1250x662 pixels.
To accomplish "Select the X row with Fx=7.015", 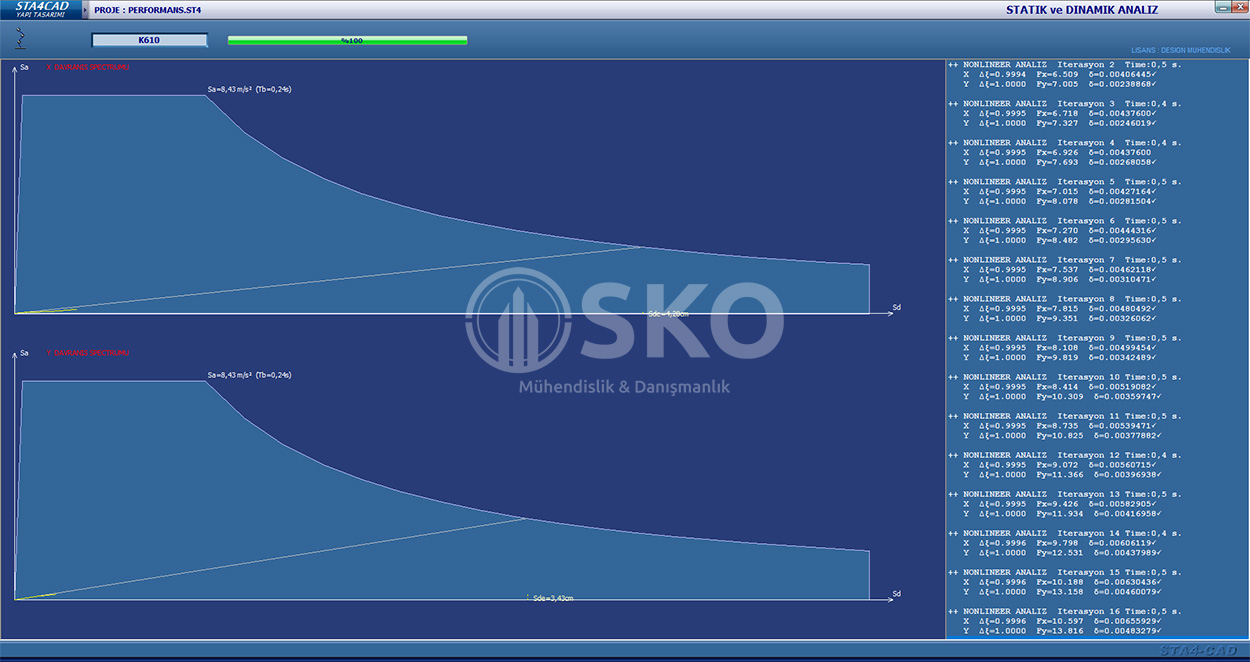I will 1061,191.
